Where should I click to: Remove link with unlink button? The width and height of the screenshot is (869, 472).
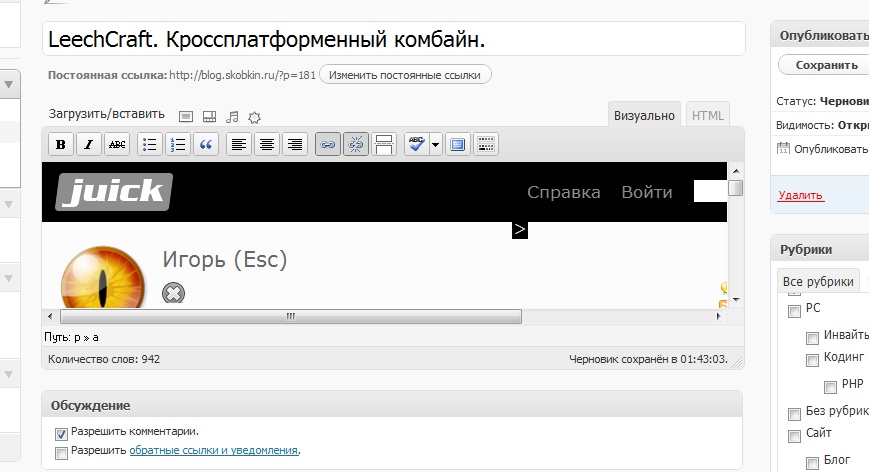pos(356,145)
